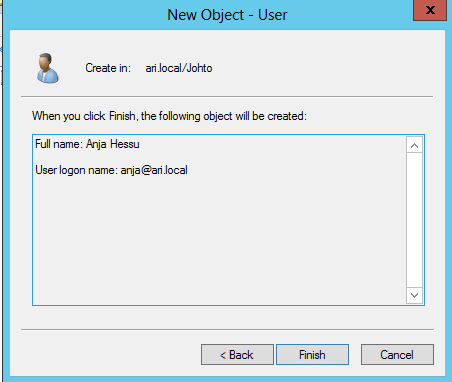Click the 'Create in:' label
This screenshot has width=452, height=382.
point(108,68)
